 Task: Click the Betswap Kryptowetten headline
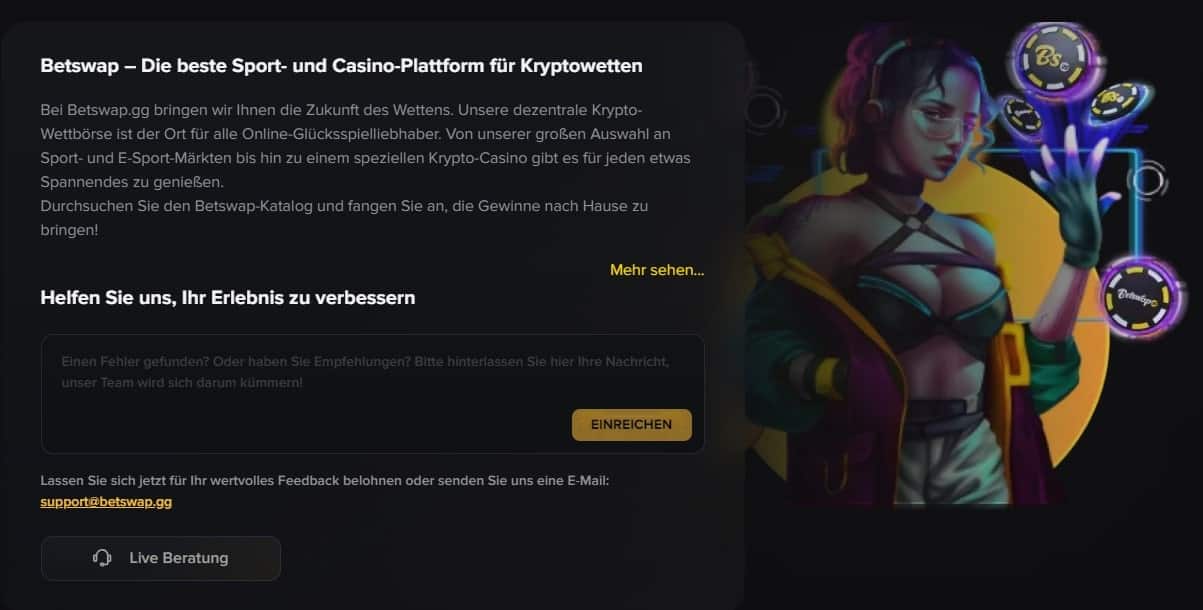tap(342, 66)
